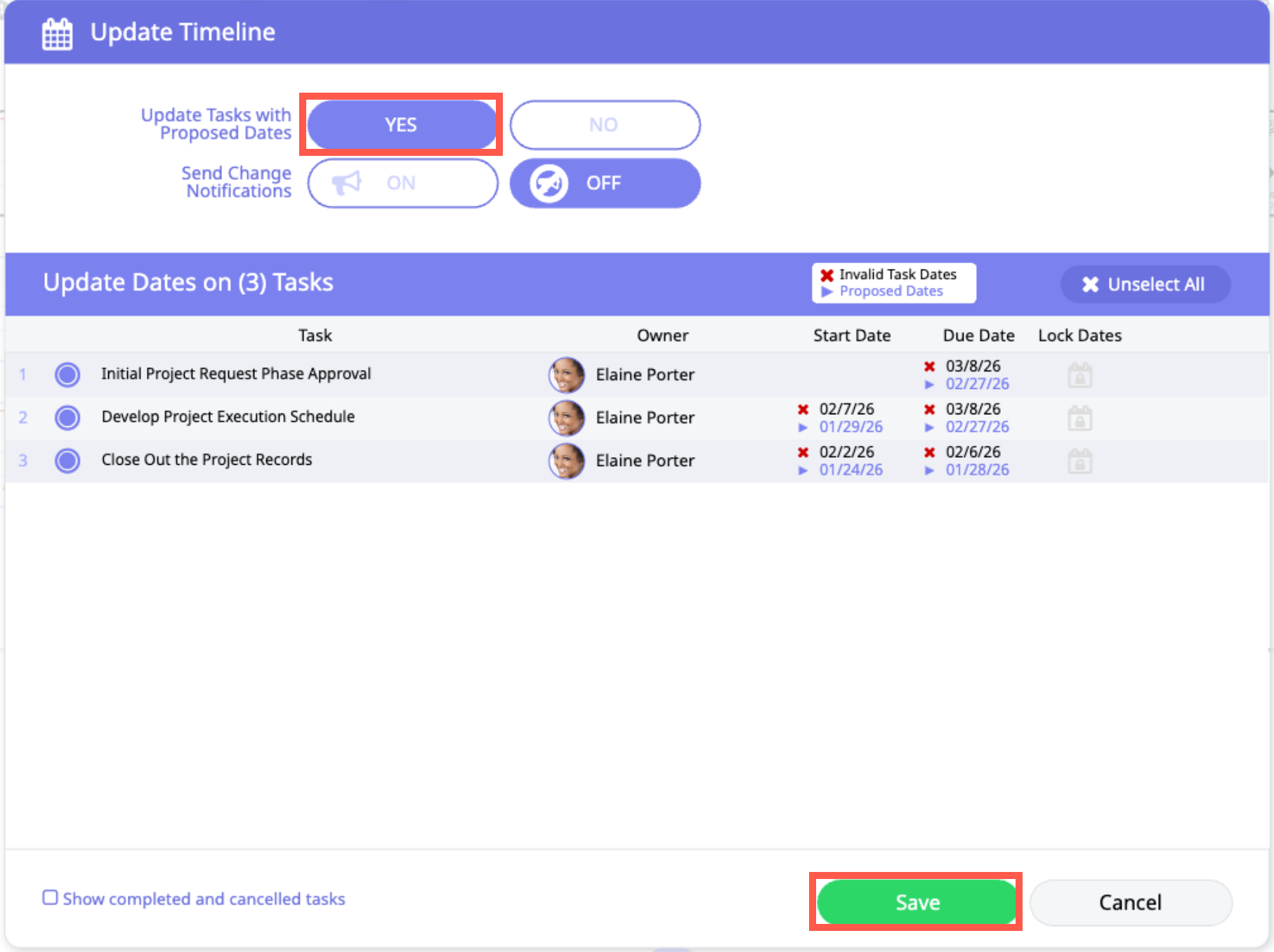Toggle selection for Develop Project Execution Schedule

point(67,418)
